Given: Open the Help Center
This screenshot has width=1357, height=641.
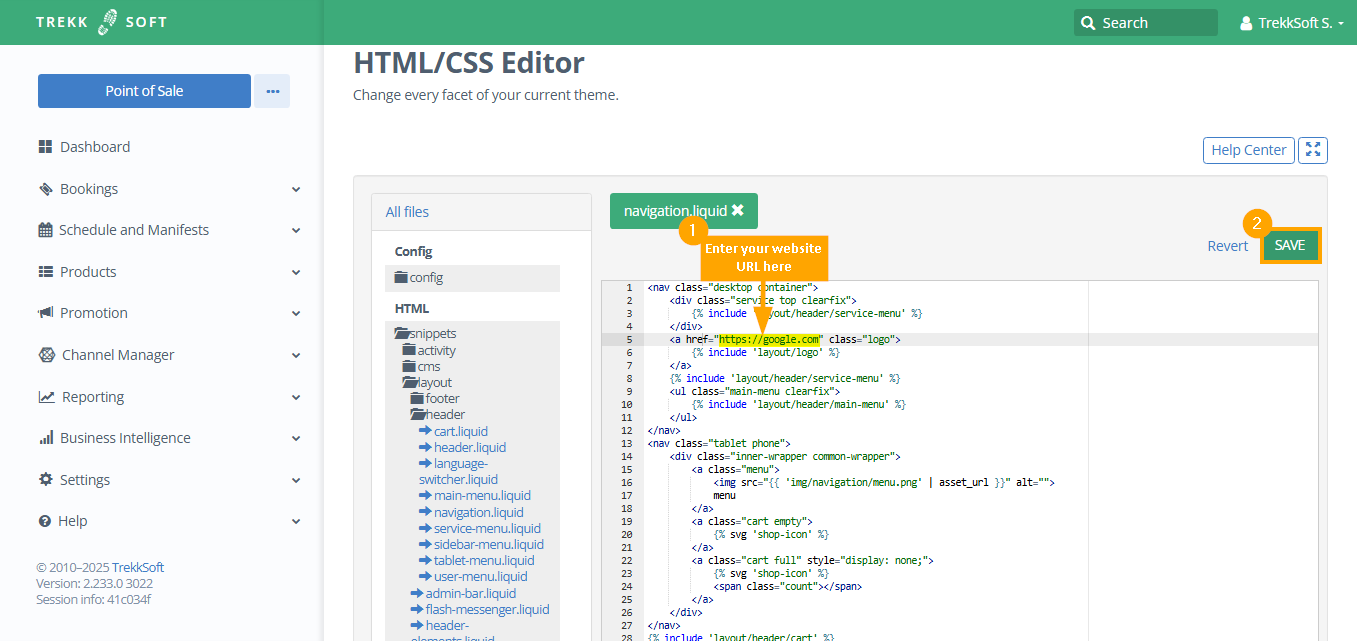Looking at the screenshot, I should pos(1248,150).
